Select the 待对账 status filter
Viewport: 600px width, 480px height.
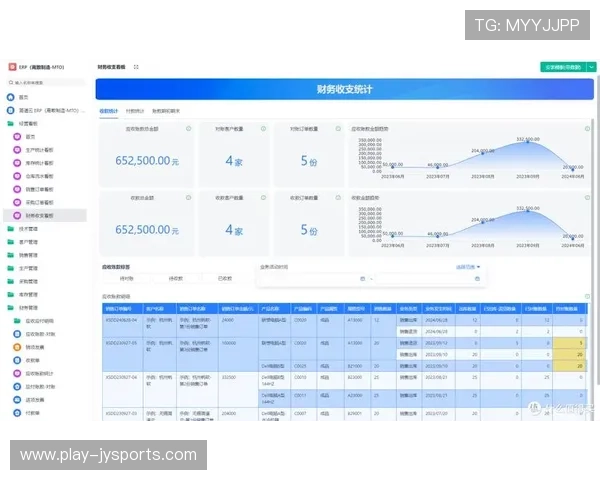point(128,278)
